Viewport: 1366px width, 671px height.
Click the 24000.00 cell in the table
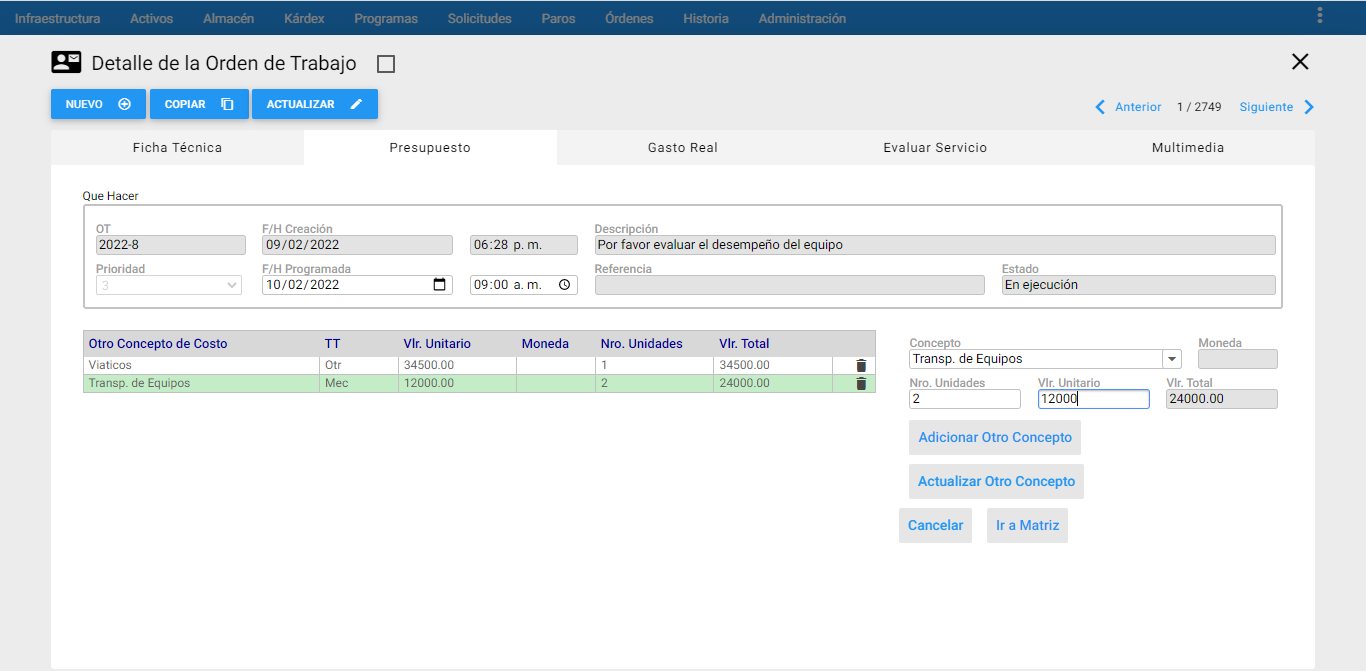click(773, 384)
